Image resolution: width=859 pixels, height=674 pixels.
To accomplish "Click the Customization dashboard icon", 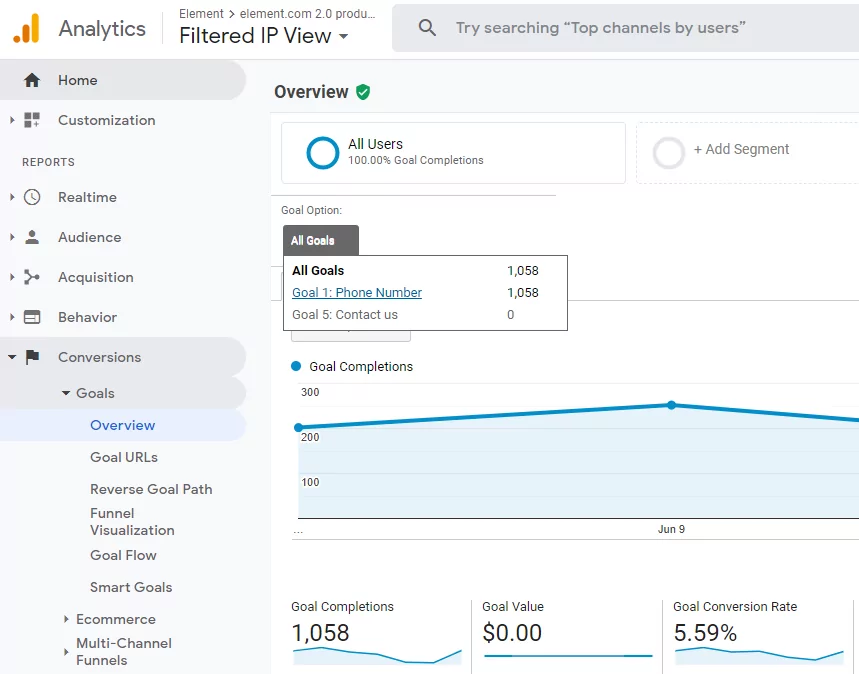I will coord(32,120).
